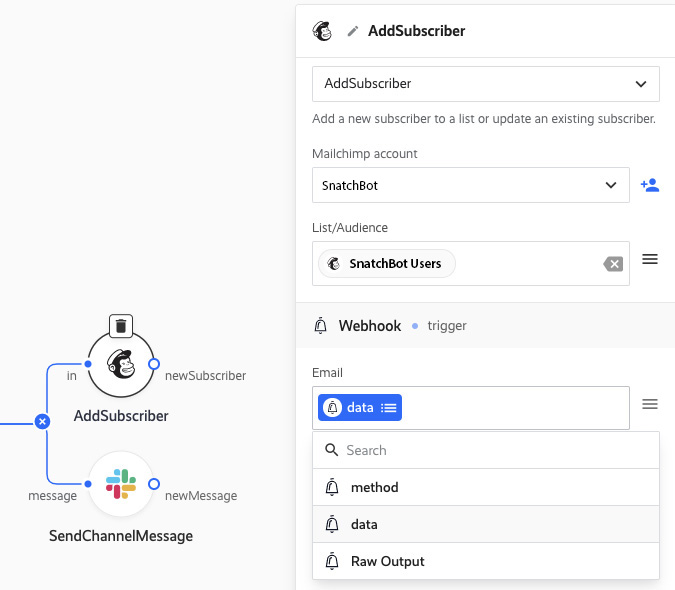675x590 pixels.
Task: Click the bell icon beside data in the list
Action: (332, 524)
